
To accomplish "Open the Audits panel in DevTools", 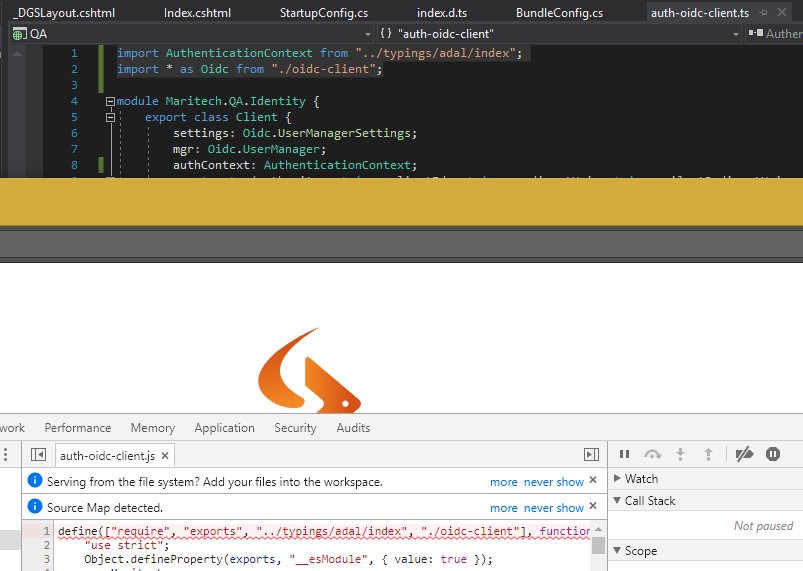I will tap(353, 428).
